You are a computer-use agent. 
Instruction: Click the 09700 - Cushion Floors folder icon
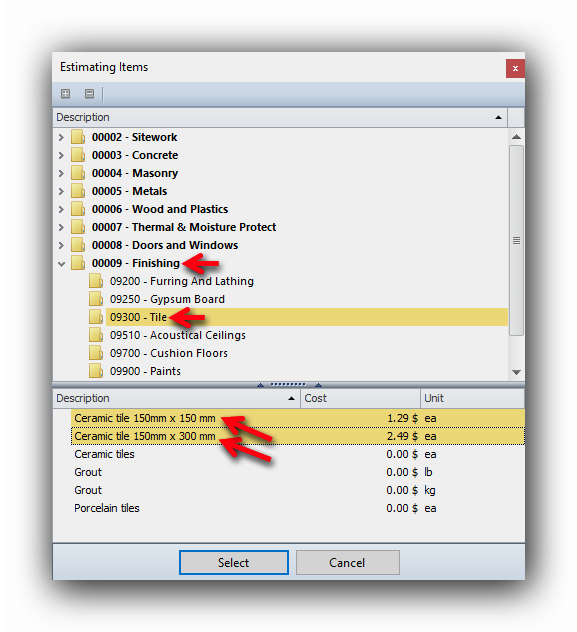[96, 353]
